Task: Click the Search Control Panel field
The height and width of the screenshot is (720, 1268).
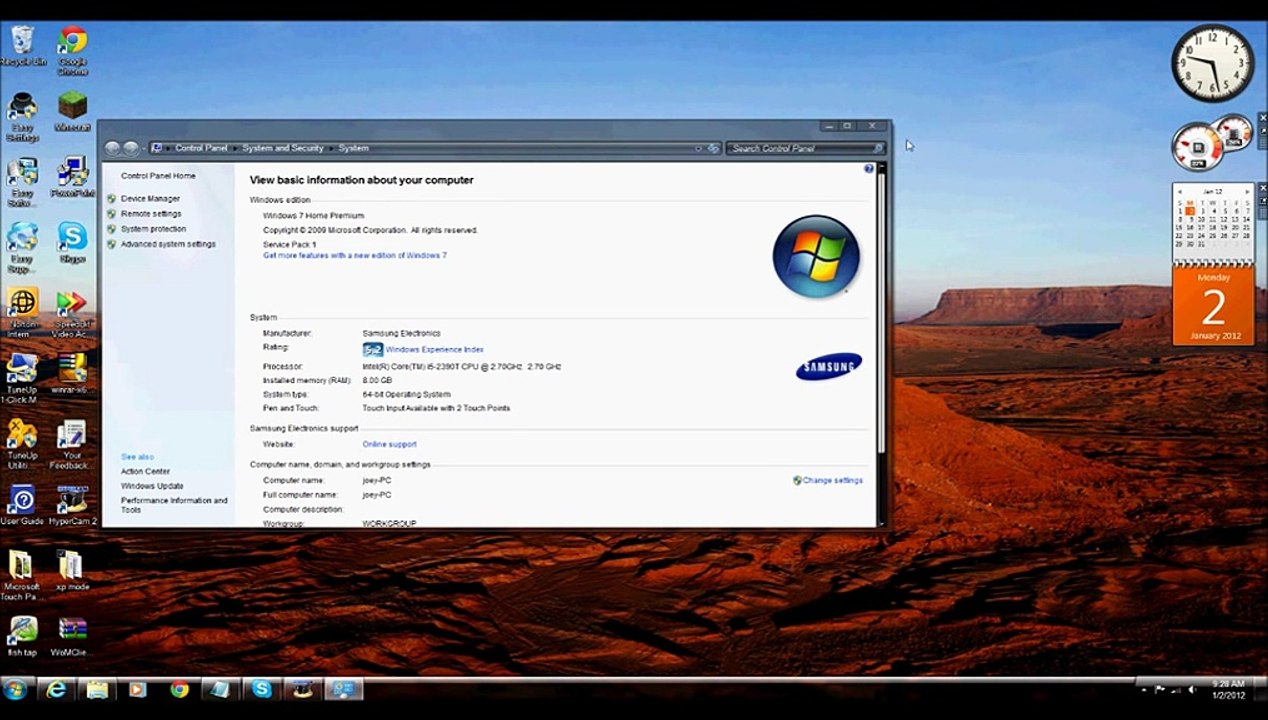Action: point(806,148)
